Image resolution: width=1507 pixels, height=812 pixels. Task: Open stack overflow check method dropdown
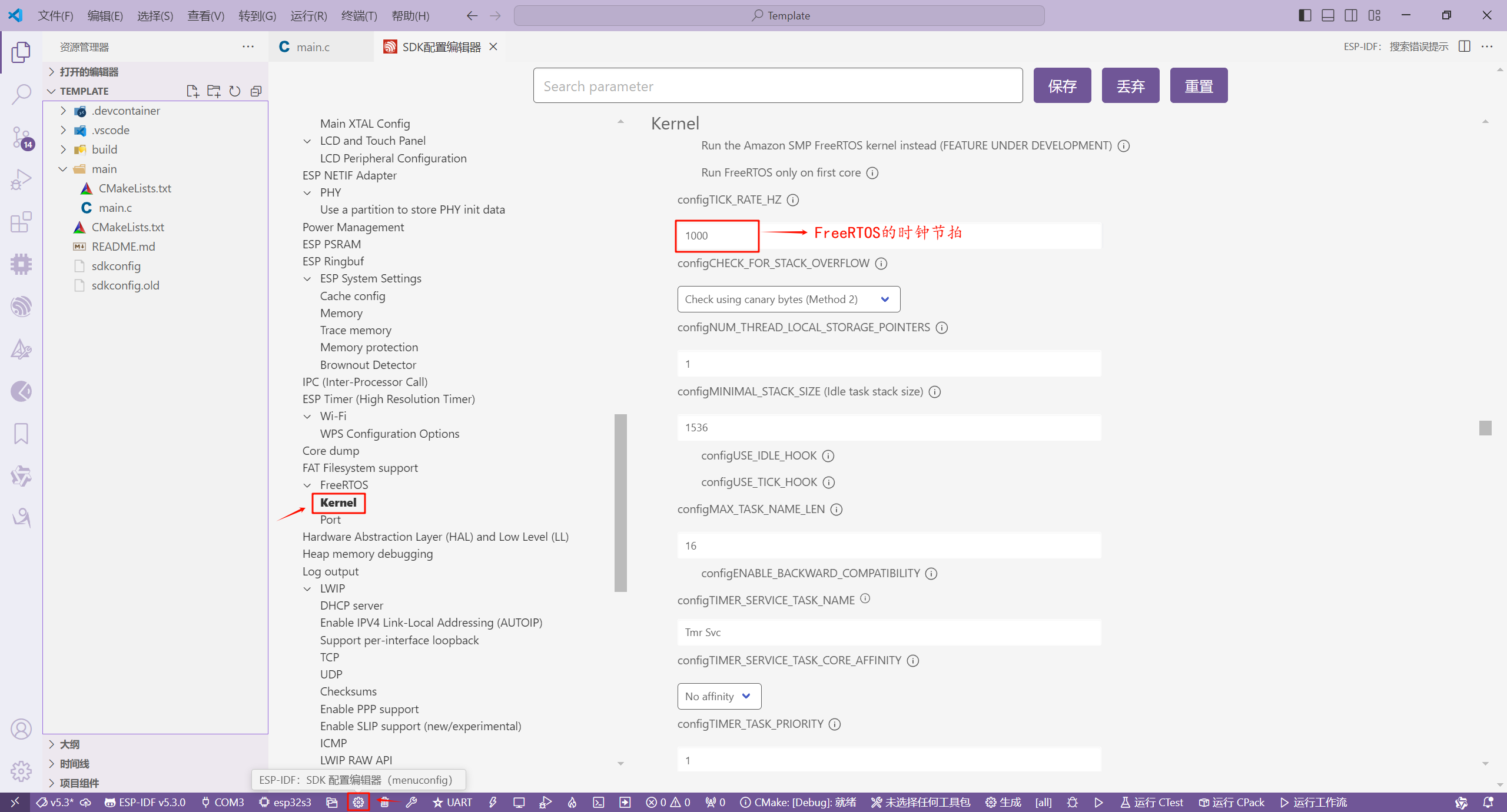pos(788,299)
